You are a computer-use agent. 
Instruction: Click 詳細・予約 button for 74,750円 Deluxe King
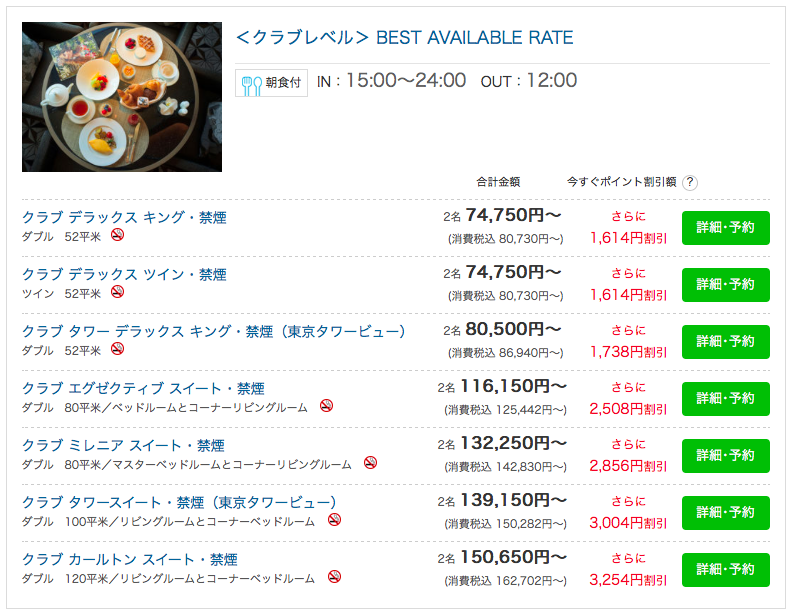click(x=725, y=228)
